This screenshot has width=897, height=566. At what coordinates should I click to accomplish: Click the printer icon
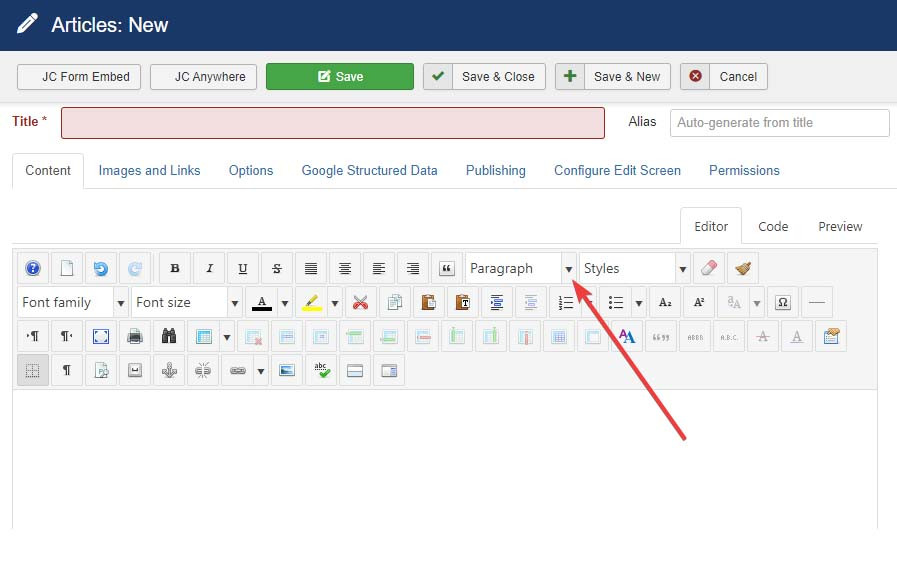135,336
